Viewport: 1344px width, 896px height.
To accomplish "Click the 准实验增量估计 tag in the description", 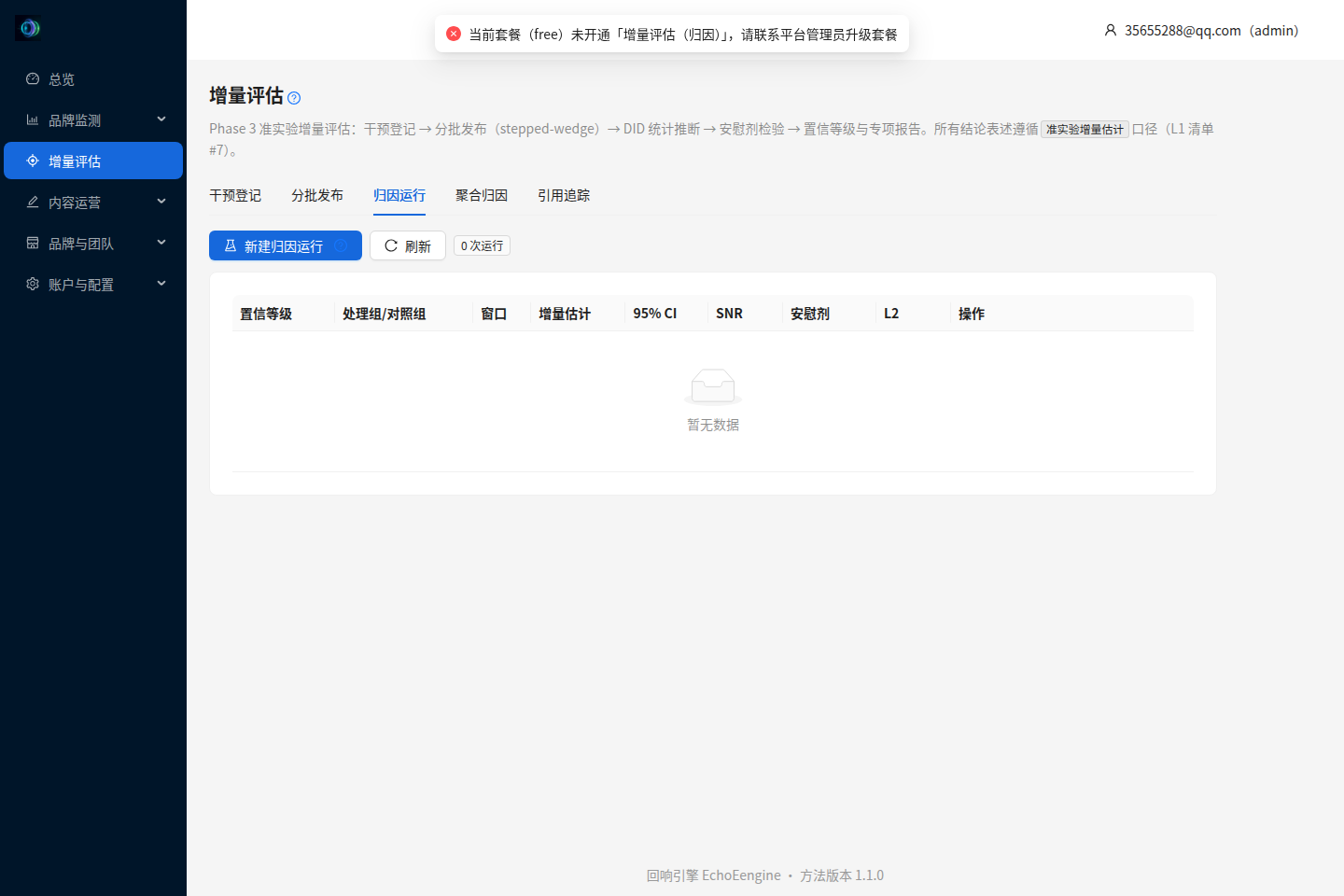I will click(1085, 130).
